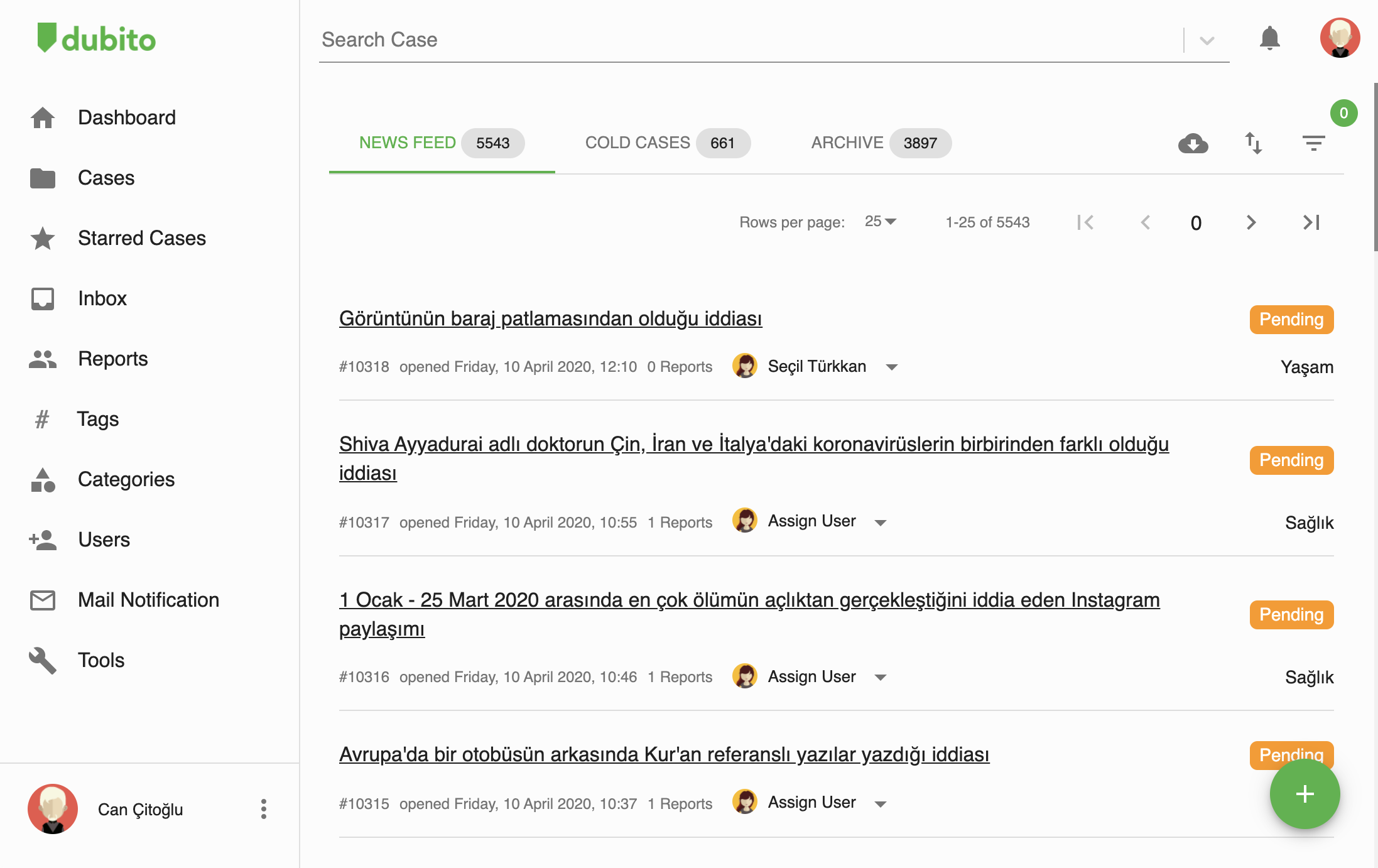Go to the last page of results

[1311, 222]
